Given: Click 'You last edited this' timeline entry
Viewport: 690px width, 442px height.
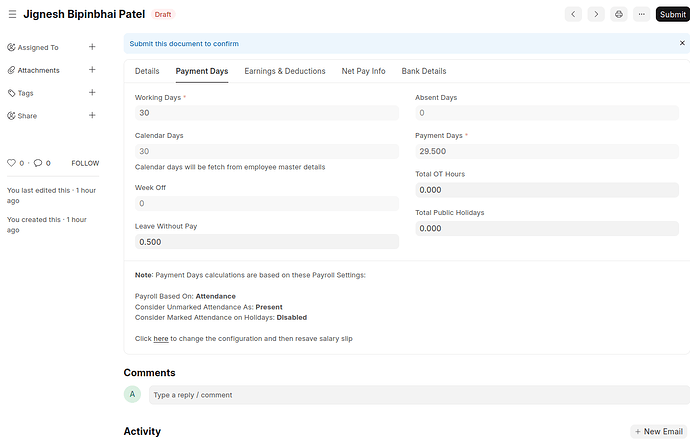Looking at the screenshot, I should click(x=51, y=195).
